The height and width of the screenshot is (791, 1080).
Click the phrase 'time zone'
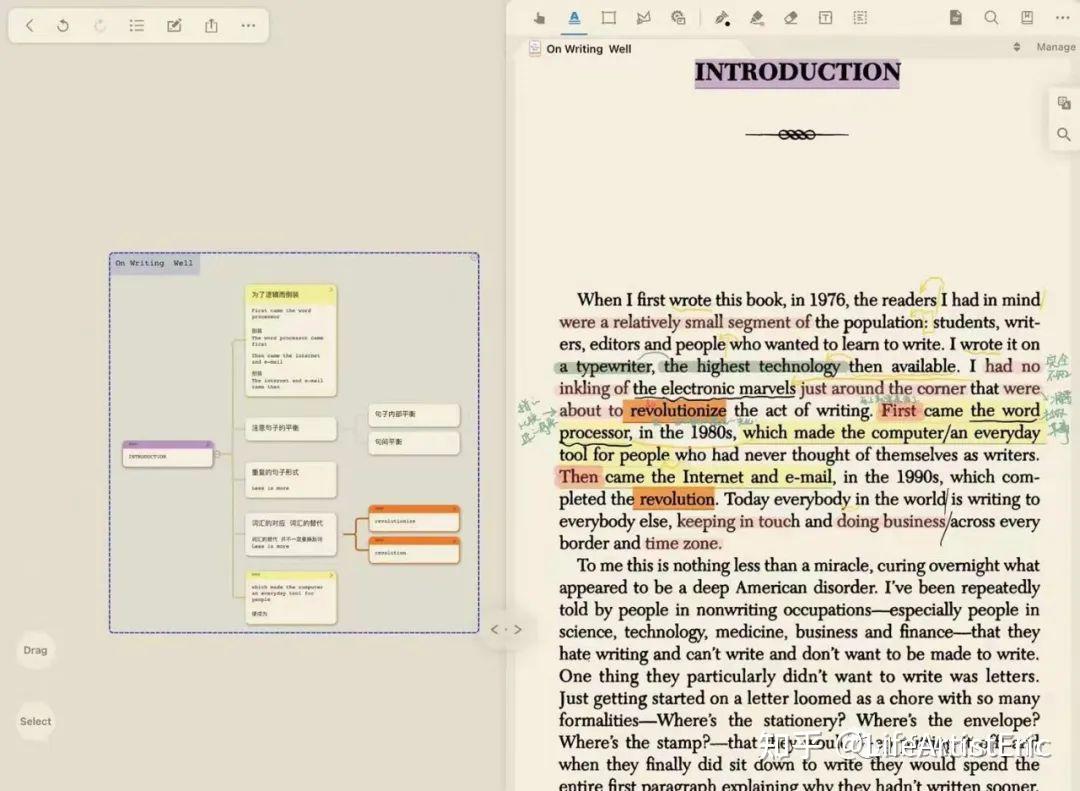683,543
